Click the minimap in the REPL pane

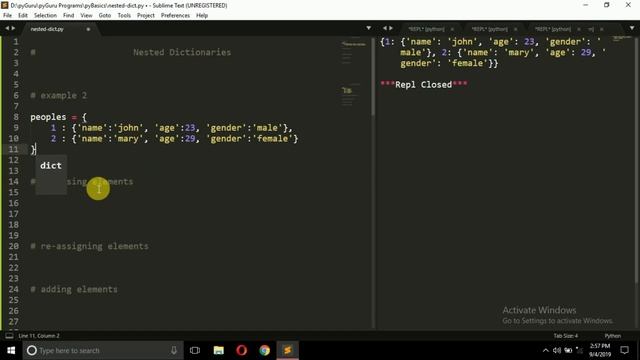point(622,39)
